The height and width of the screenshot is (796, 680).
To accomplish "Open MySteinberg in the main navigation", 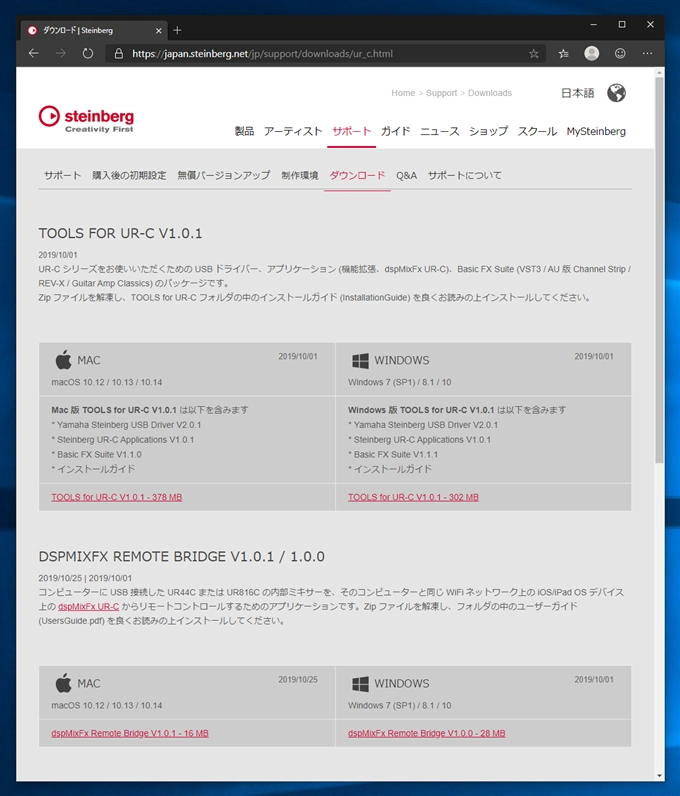I will (596, 131).
